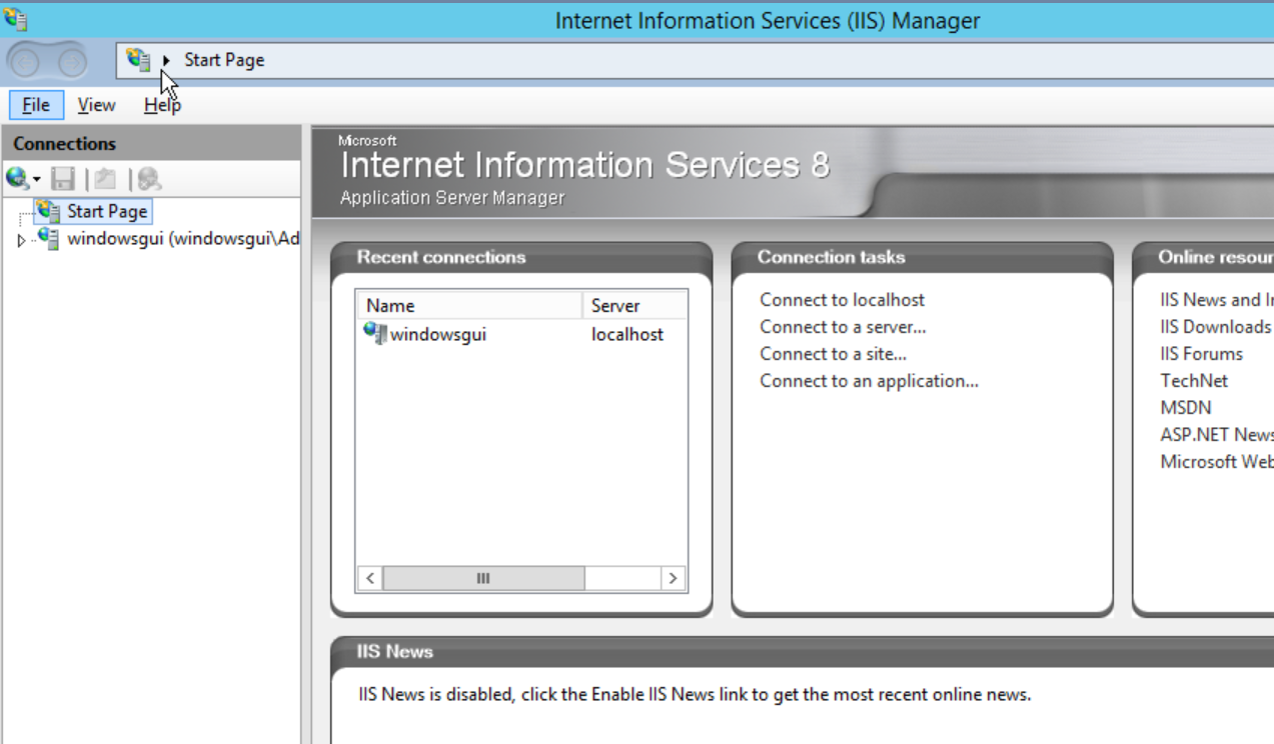
Task: Open the IIS Forums online resource
Action: point(1201,354)
